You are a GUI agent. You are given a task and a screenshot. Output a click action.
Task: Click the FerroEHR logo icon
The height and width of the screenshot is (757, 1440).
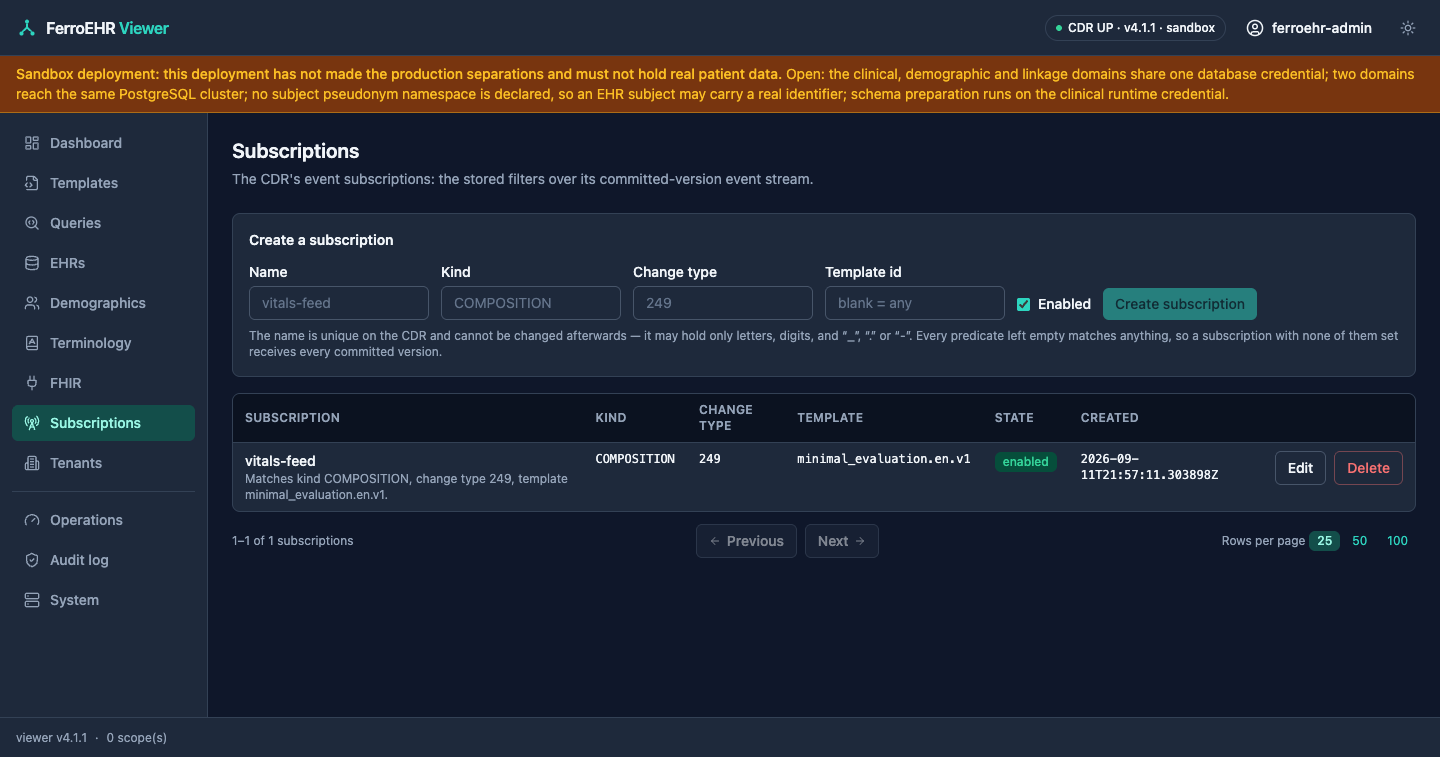point(27,28)
